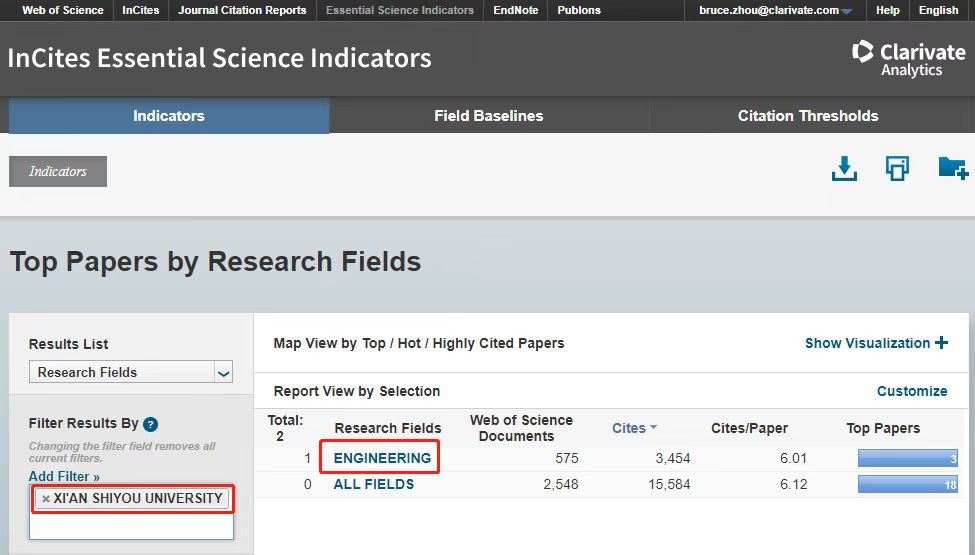Click the Add Filter link

coord(64,477)
